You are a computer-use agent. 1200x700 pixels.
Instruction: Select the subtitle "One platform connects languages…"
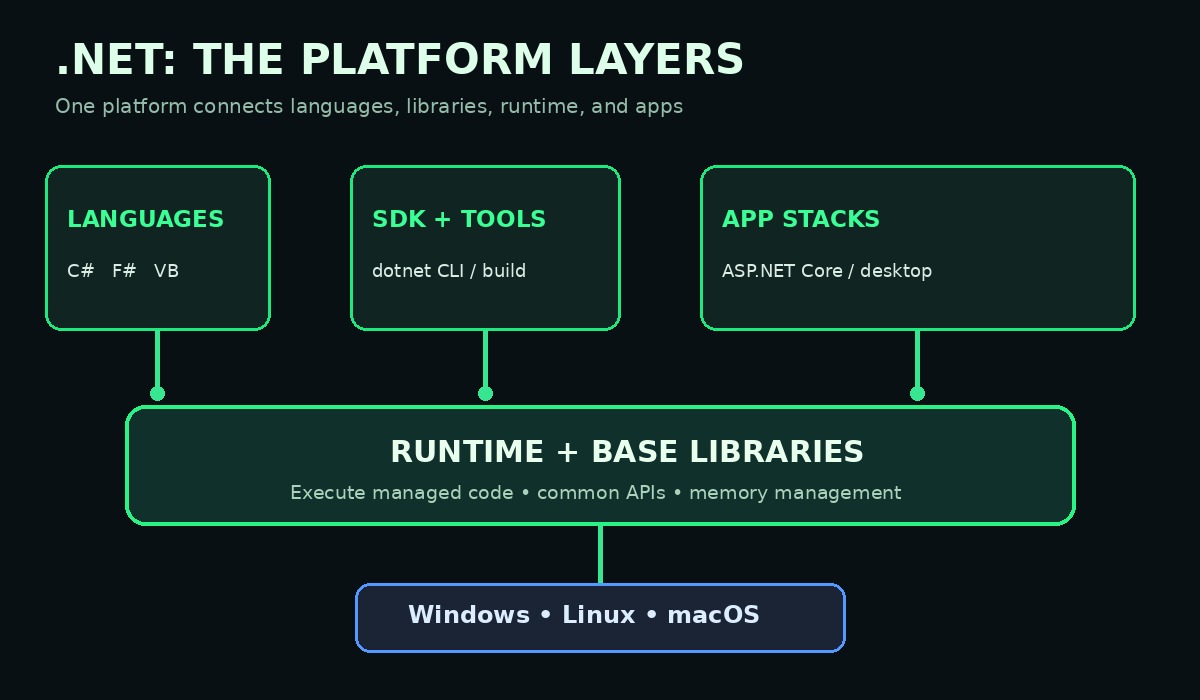pos(369,106)
